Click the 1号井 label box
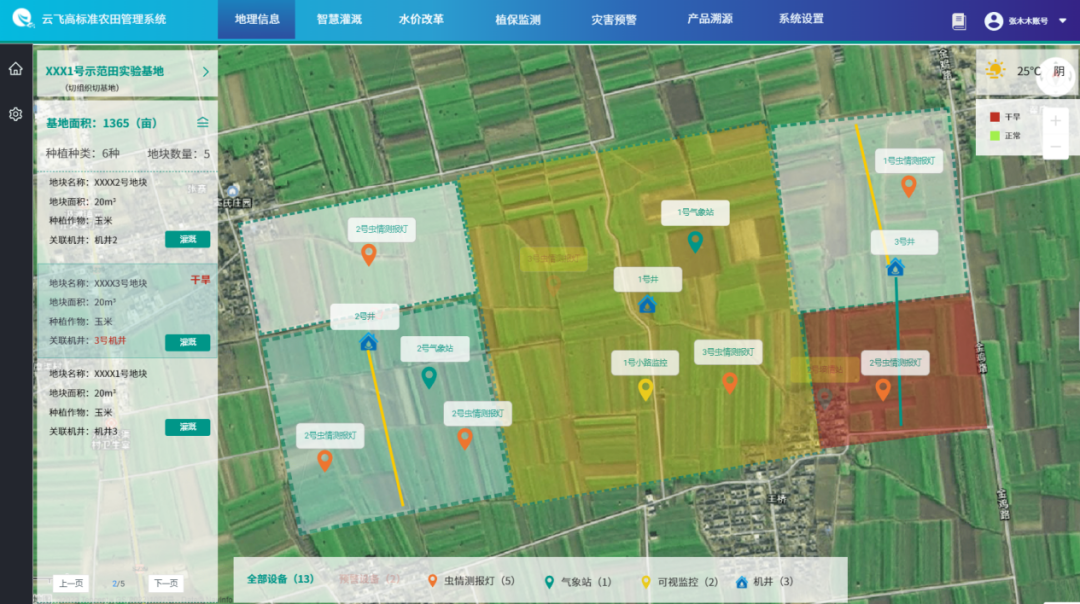1080x604 pixels. tap(647, 279)
